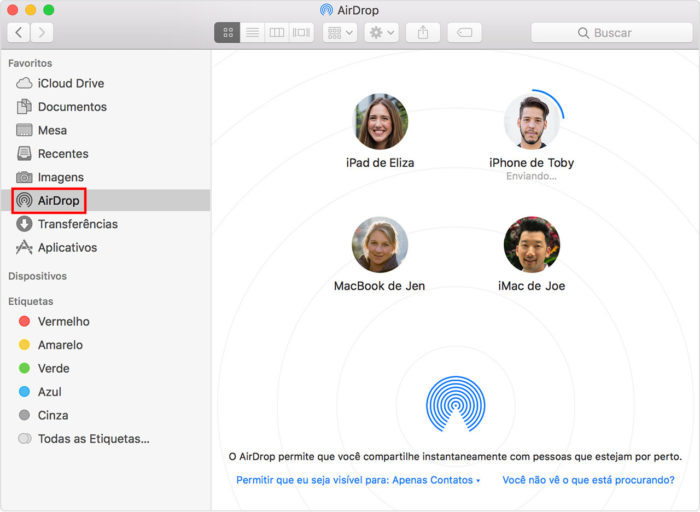Select the Vermelho tag
This screenshot has width=700, height=512.
[x=106, y=321]
